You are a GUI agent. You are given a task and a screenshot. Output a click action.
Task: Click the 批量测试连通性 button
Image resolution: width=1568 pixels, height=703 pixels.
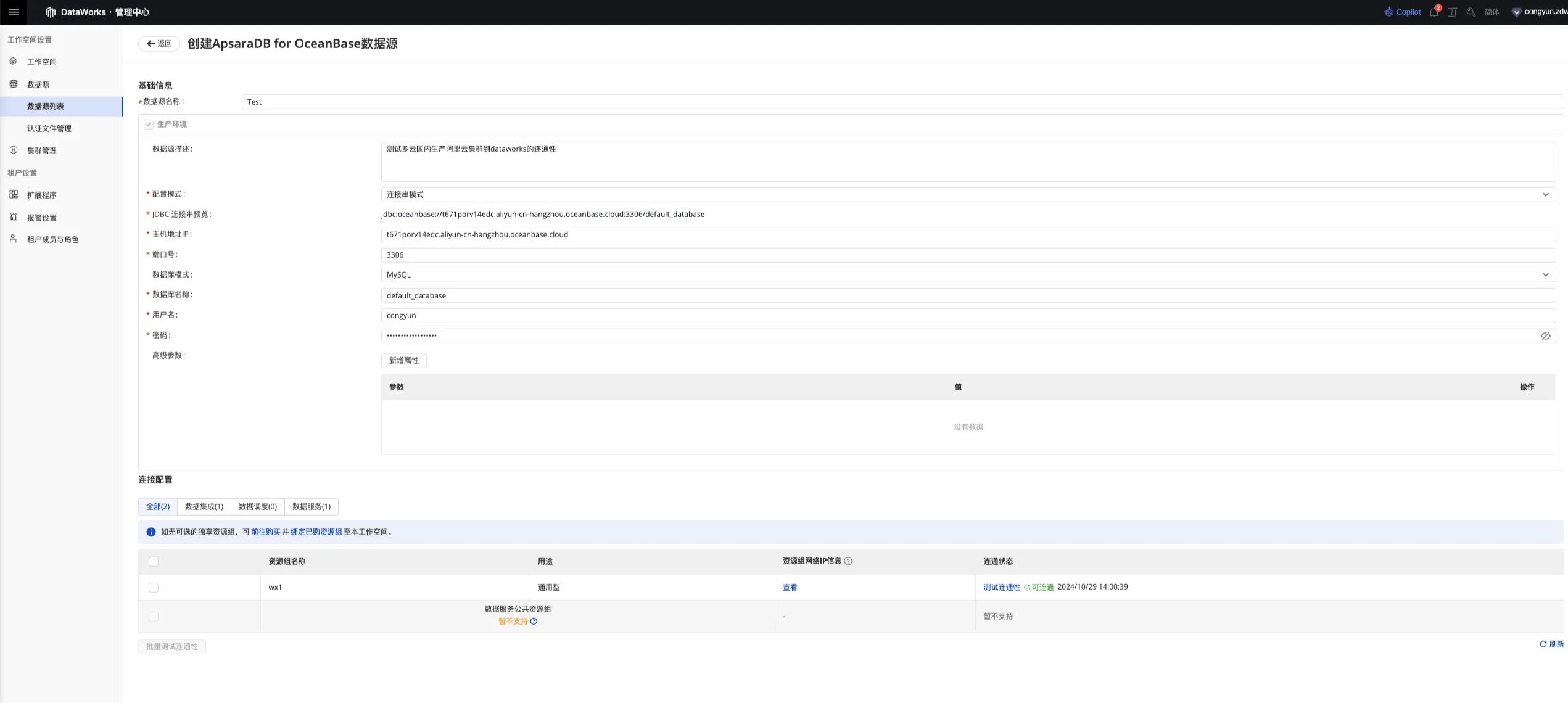(x=172, y=646)
